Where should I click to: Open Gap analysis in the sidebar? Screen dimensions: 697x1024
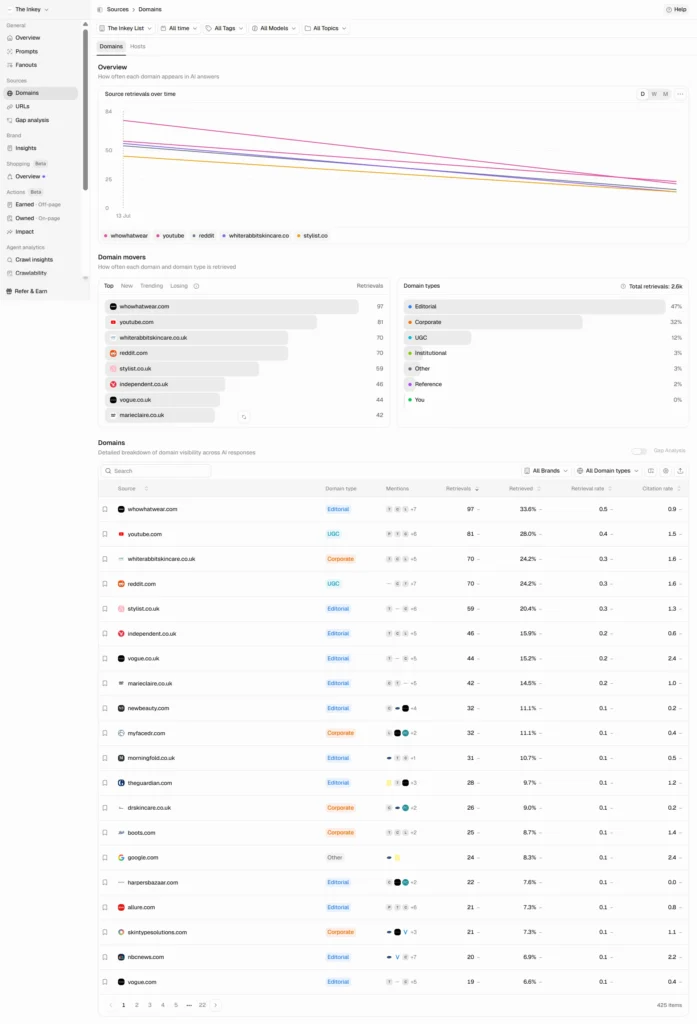click(32, 120)
